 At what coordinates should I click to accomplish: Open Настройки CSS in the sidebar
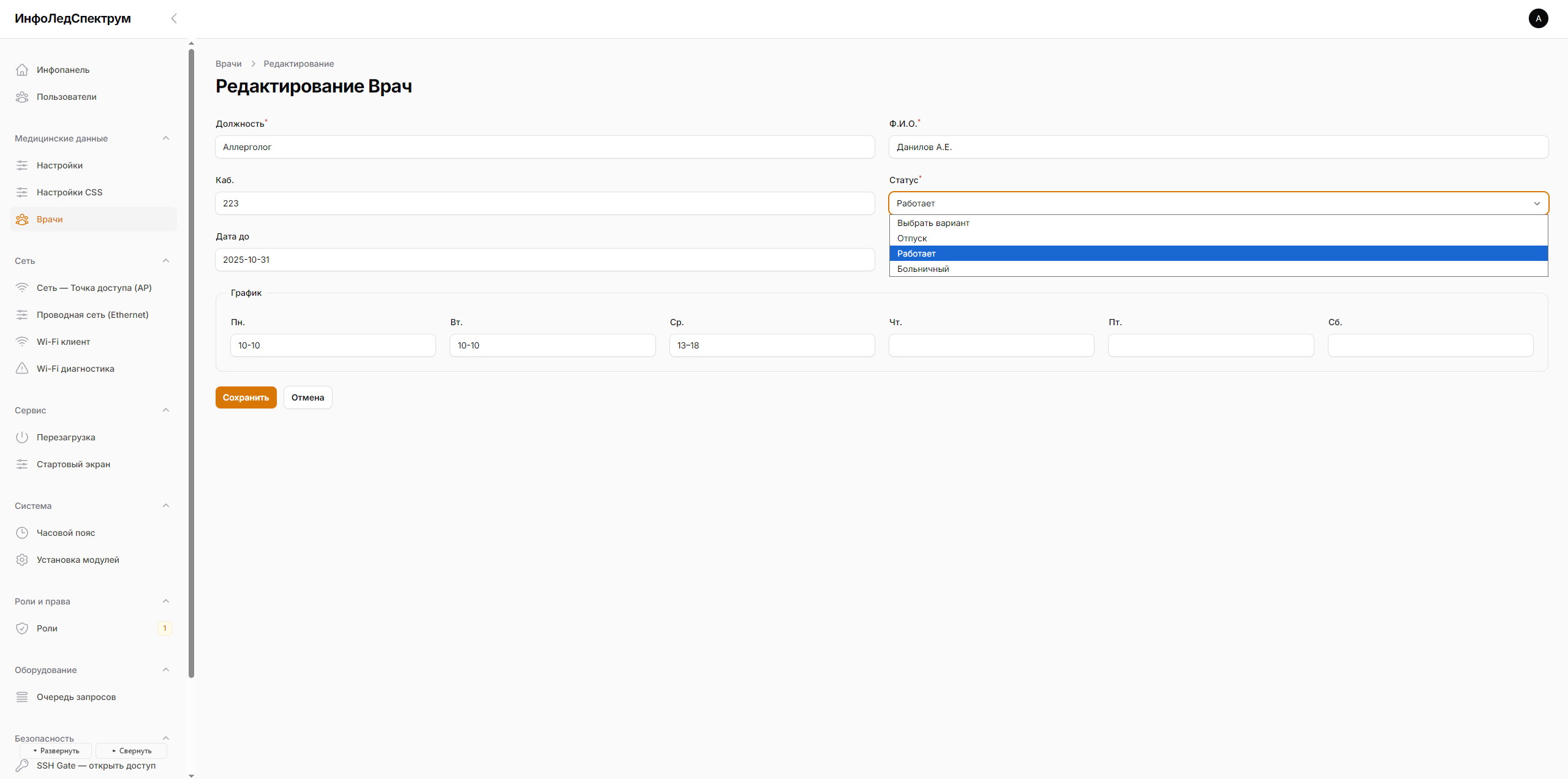tap(69, 192)
